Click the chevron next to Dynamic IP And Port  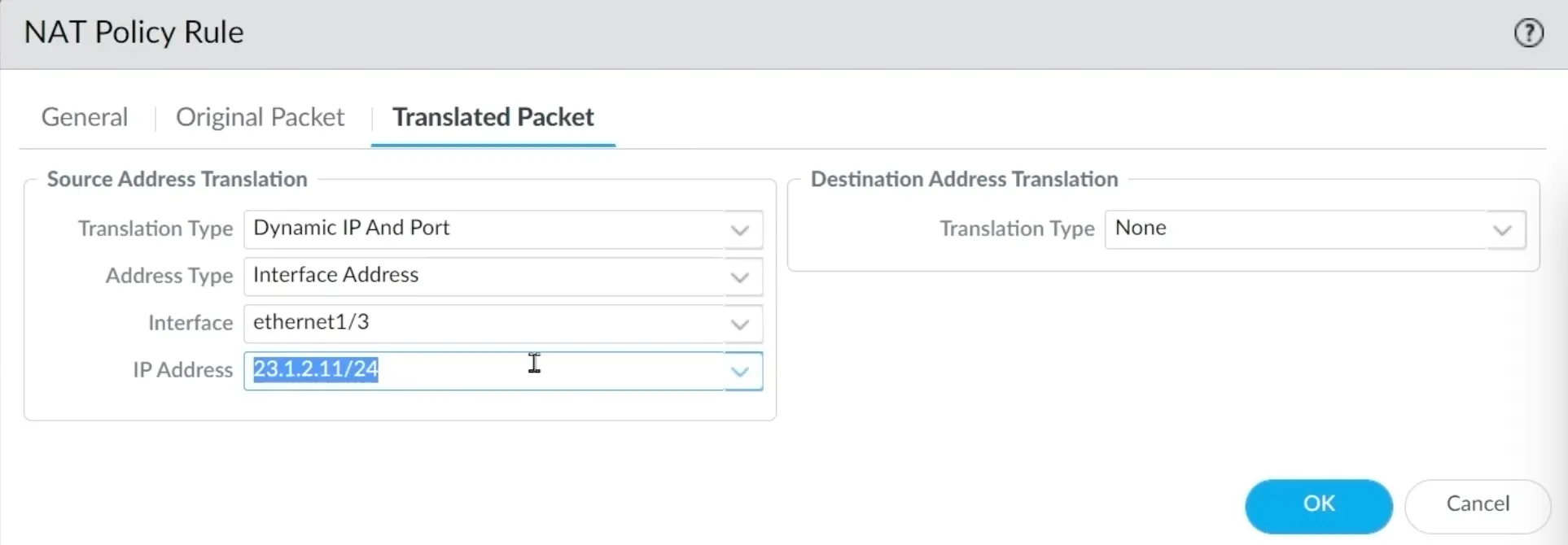tap(739, 230)
